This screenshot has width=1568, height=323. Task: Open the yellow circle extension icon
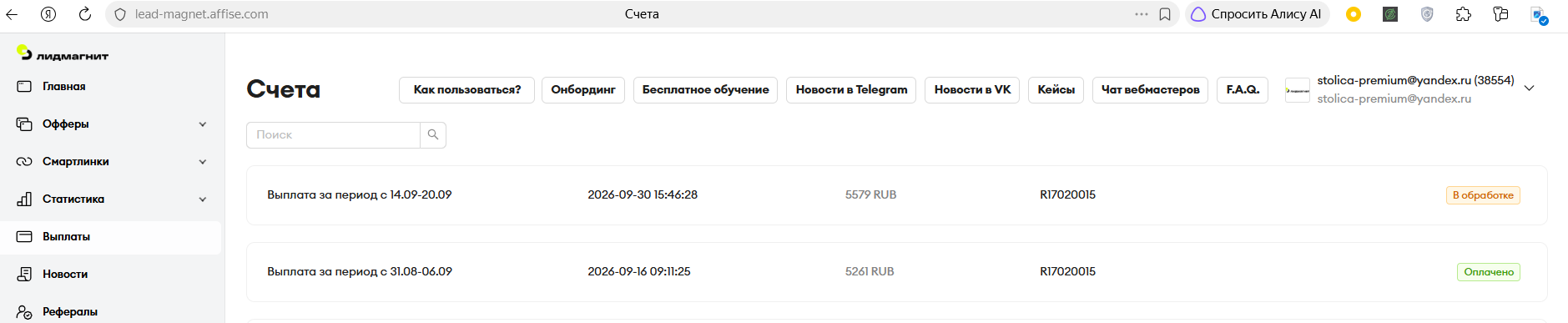[1354, 14]
